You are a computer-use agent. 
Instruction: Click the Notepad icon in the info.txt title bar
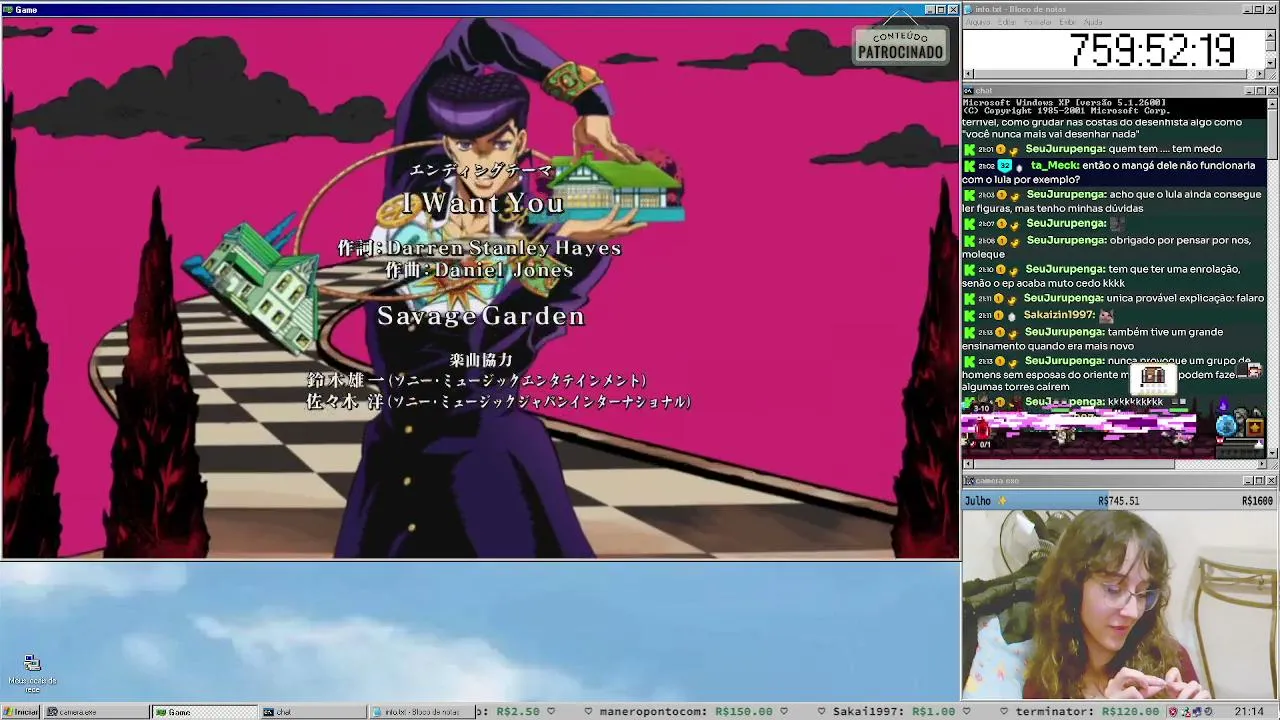click(969, 10)
